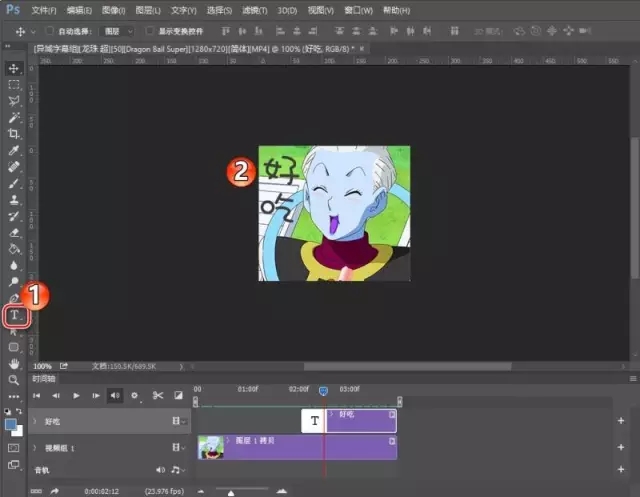The width and height of the screenshot is (640, 497).
Task: Change the screen mode
Action: tap(13, 465)
